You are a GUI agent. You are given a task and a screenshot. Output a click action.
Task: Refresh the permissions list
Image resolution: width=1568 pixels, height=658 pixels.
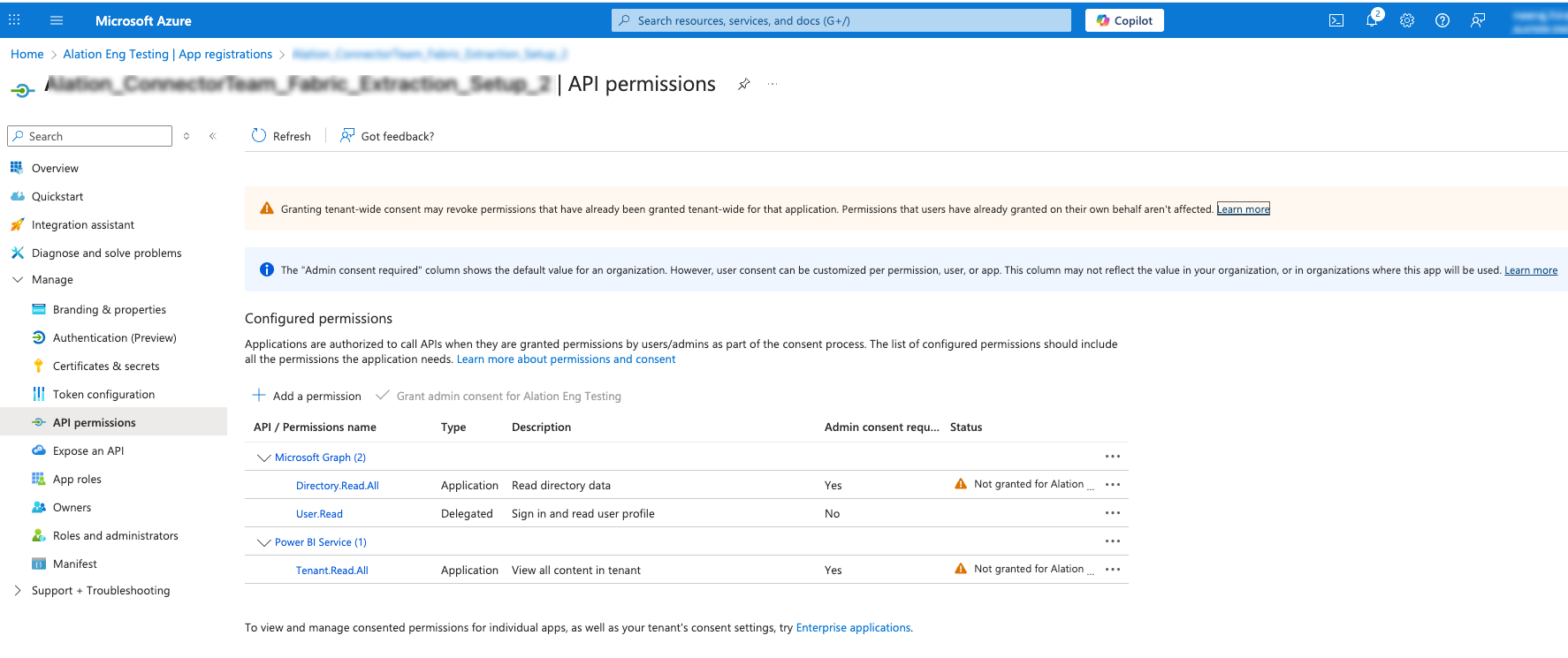click(x=281, y=136)
